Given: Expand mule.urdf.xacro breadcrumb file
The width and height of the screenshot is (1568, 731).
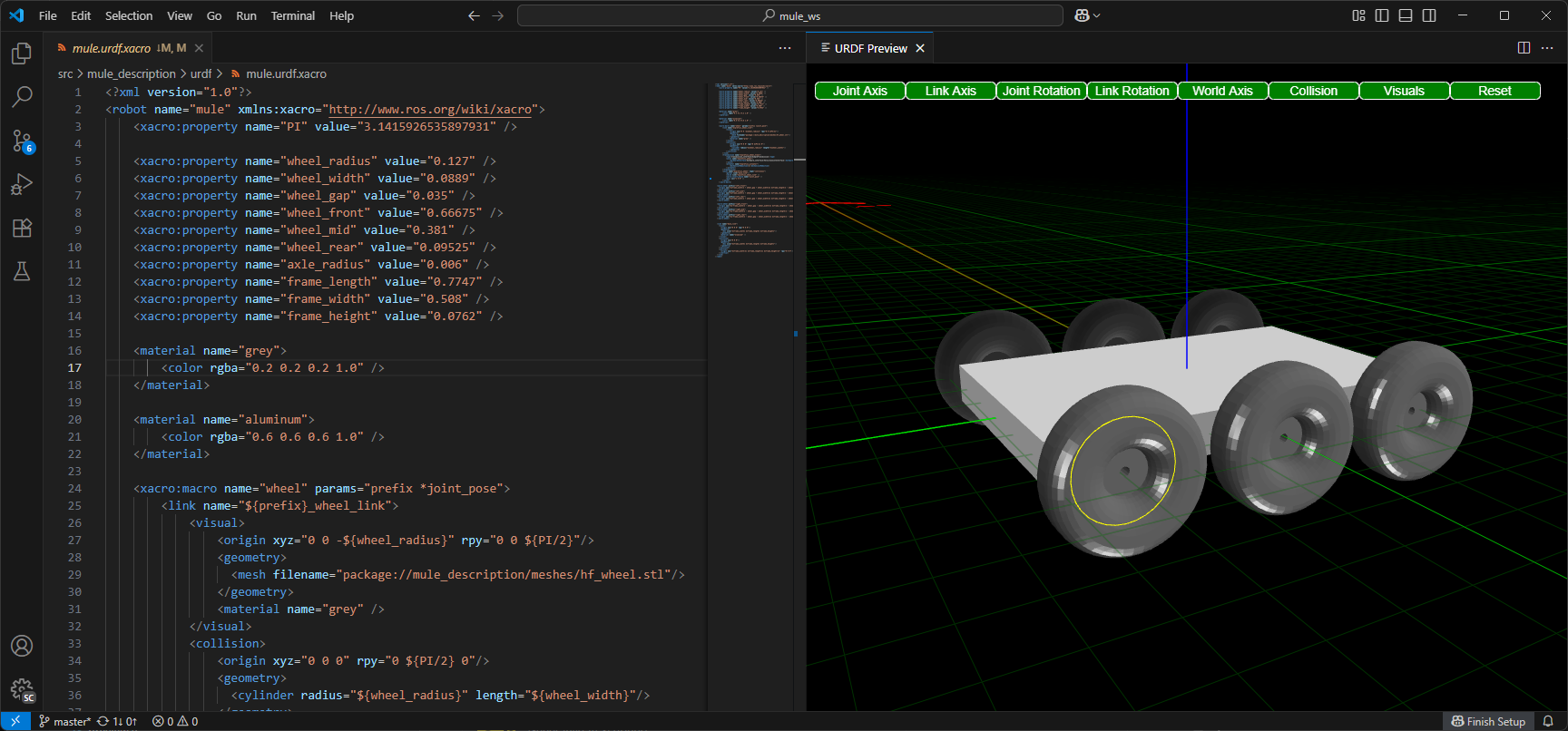Looking at the screenshot, I should 279,73.
